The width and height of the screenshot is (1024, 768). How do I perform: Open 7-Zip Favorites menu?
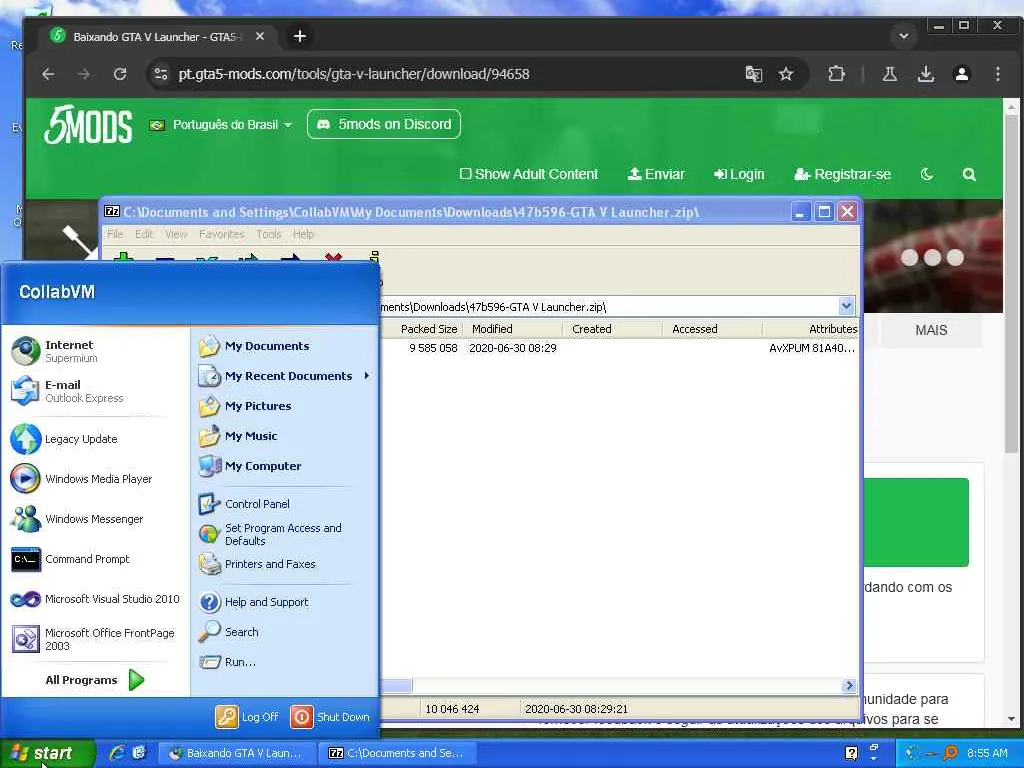point(221,234)
